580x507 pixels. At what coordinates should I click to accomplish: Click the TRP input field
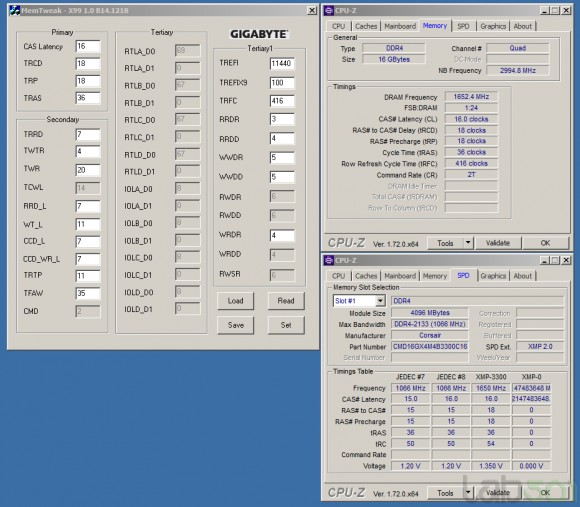pos(88,81)
